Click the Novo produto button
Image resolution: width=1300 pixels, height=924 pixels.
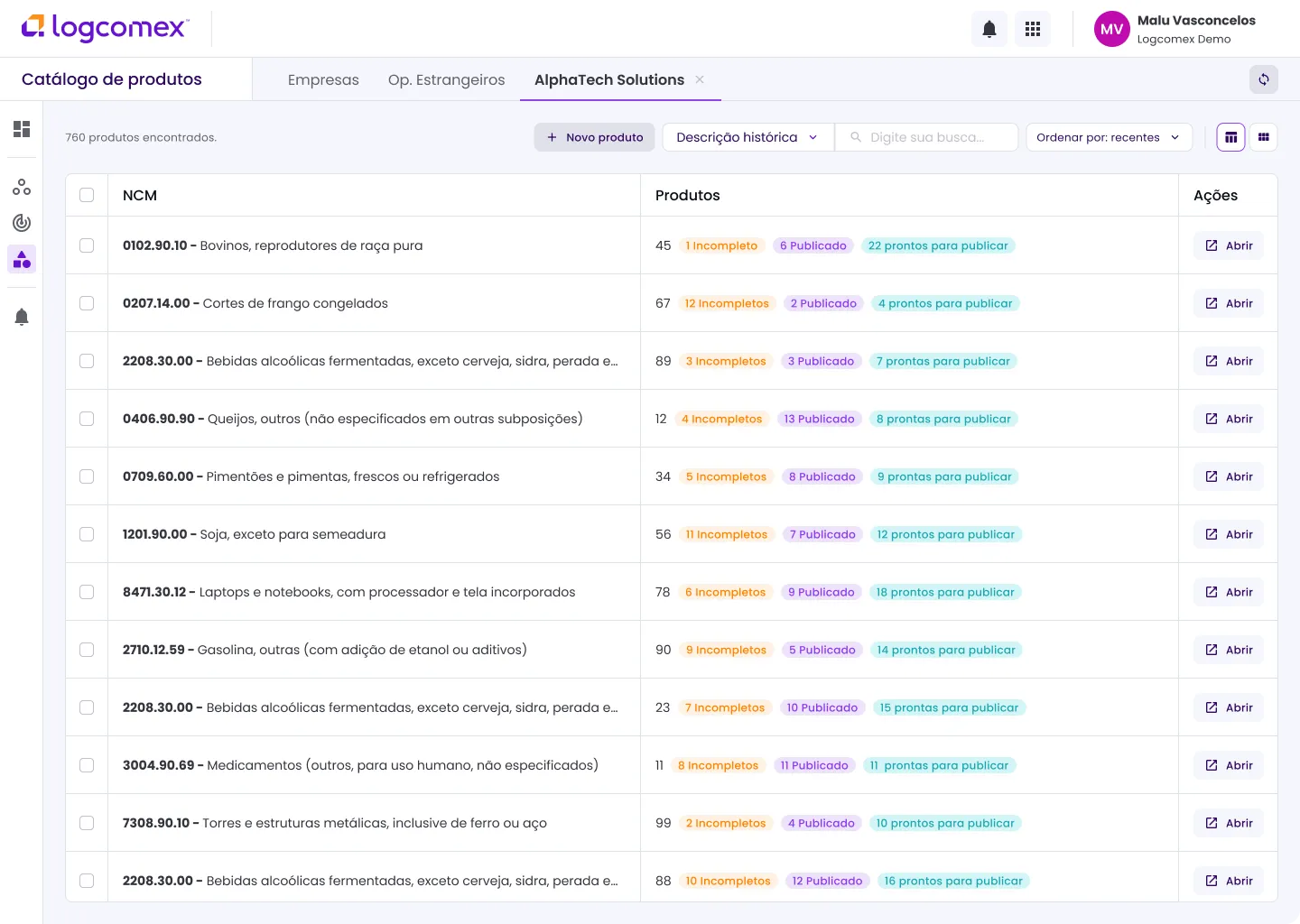tap(594, 137)
